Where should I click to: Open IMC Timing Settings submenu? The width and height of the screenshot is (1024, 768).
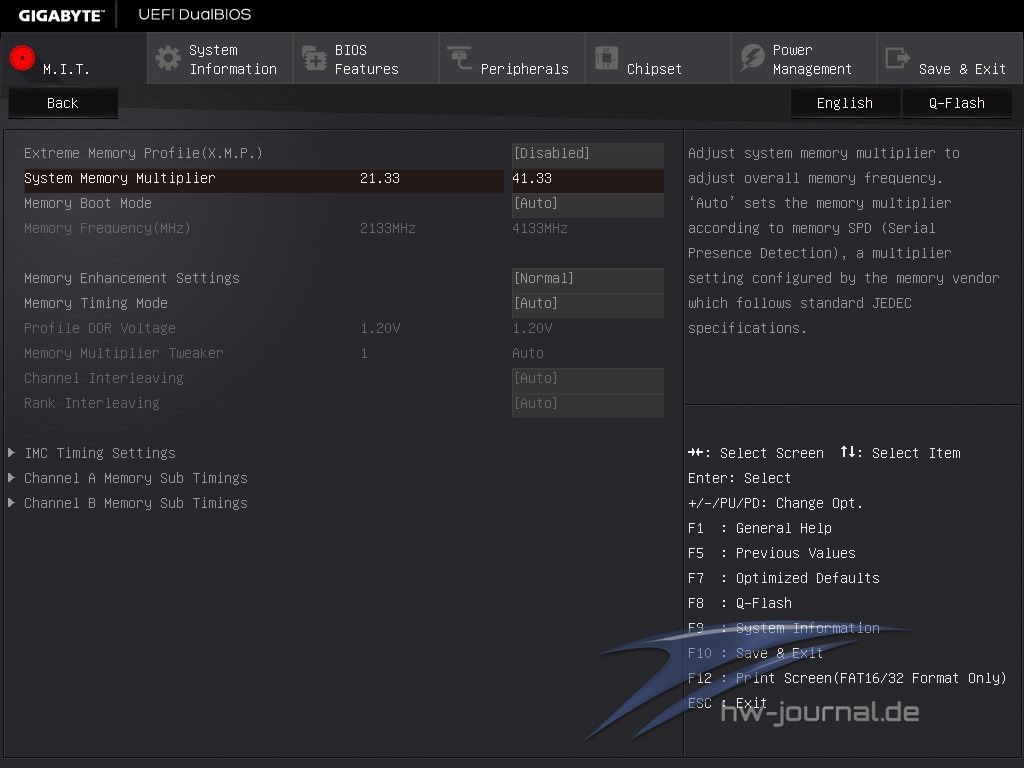pos(100,453)
